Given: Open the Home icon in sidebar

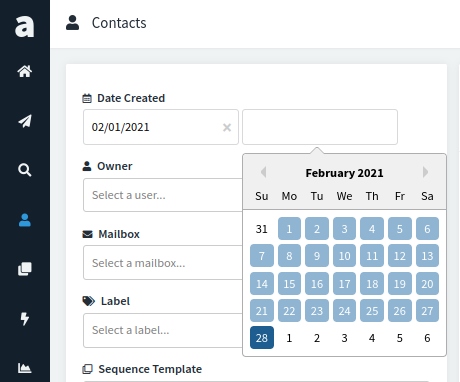Looking at the screenshot, I should (x=25, y=71).
